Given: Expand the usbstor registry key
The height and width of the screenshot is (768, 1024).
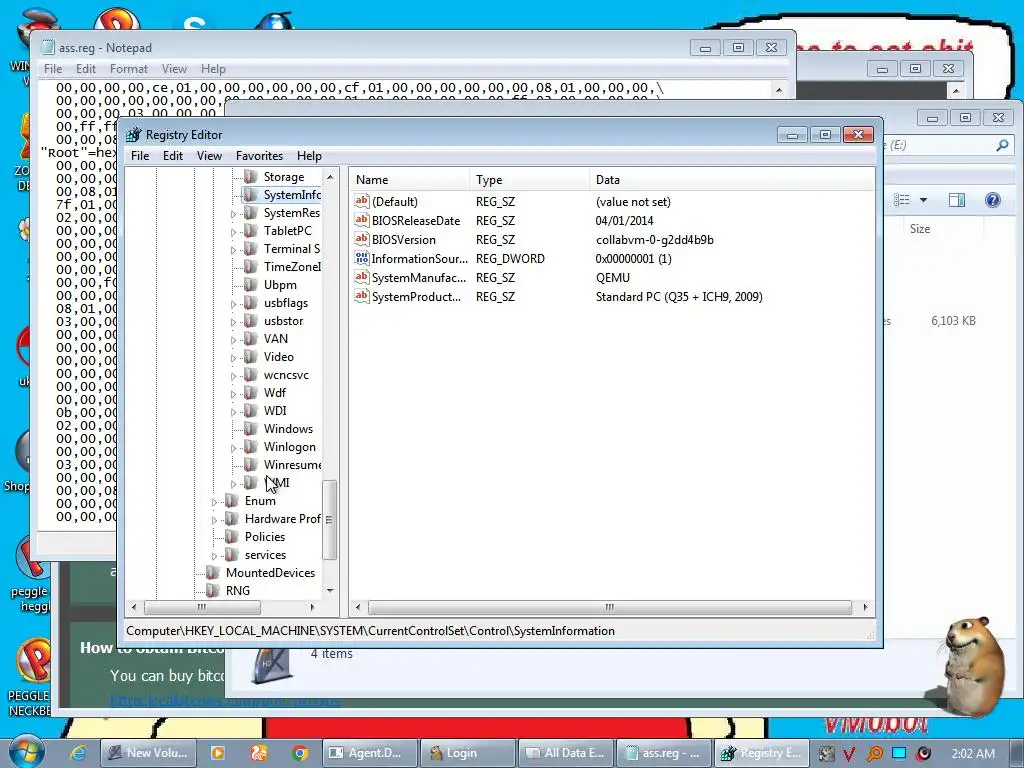Looking at the screenshot, I should tap(233, 321).
